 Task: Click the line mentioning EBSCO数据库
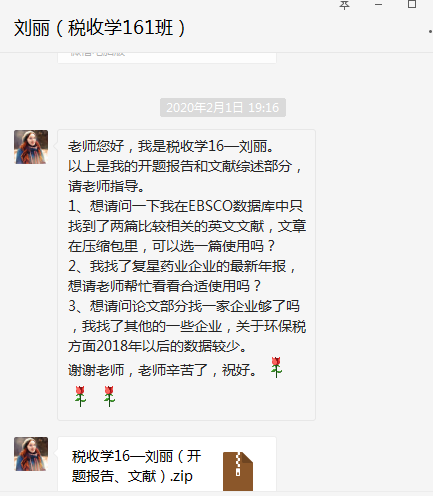pyautogui.click(x=185, y=206)
